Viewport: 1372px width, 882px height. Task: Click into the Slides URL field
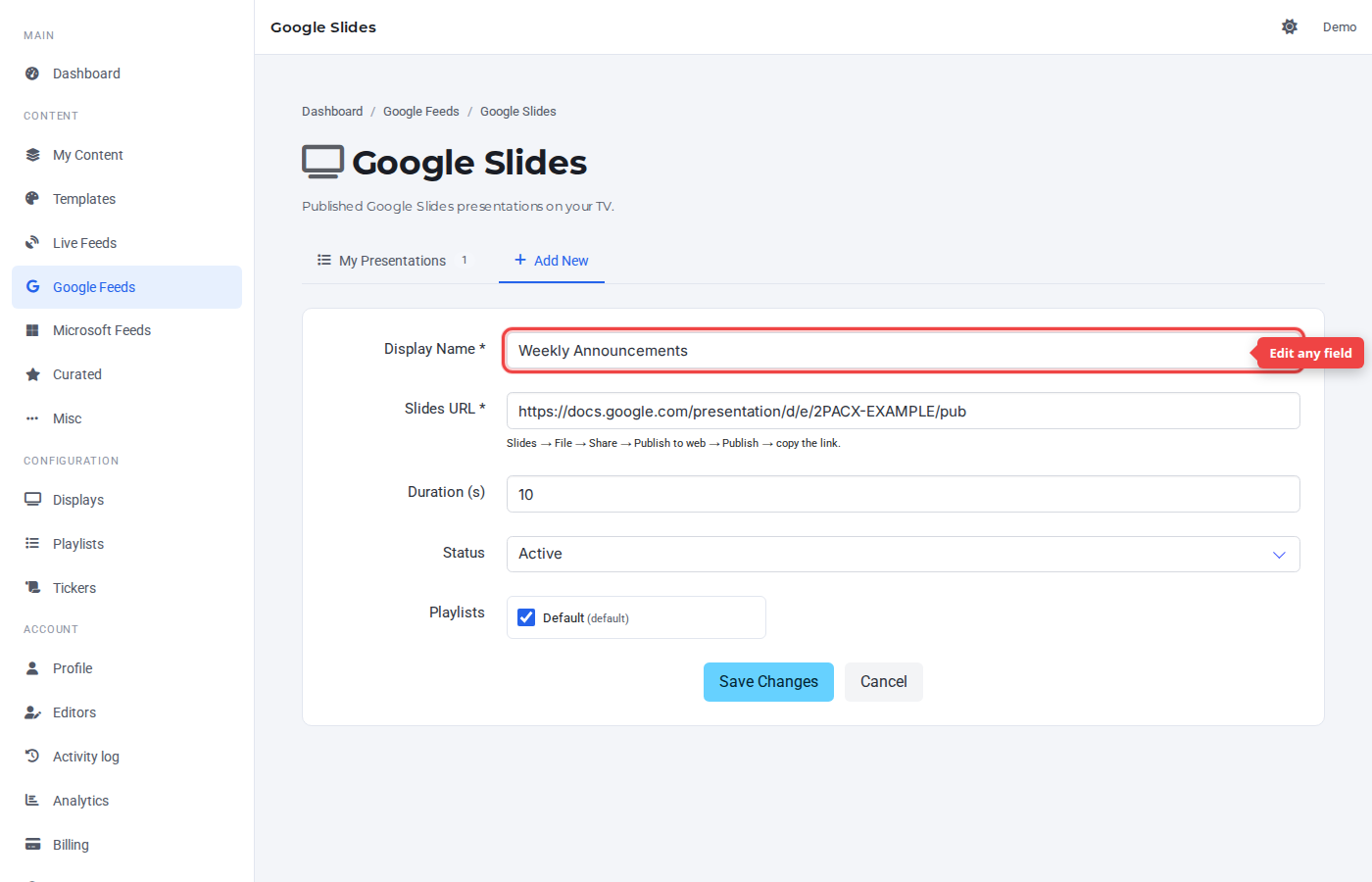(903, 411)
